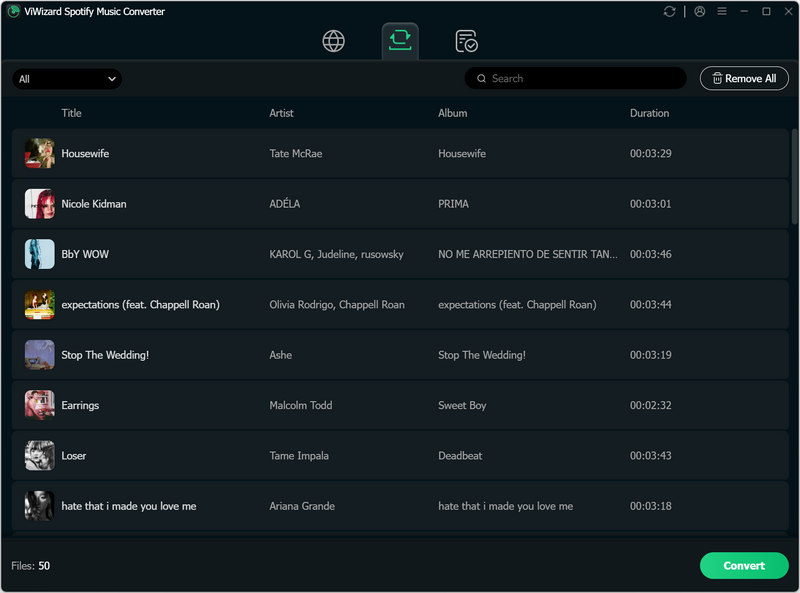
Task: Click the Title column header
Action: point(71,113)
